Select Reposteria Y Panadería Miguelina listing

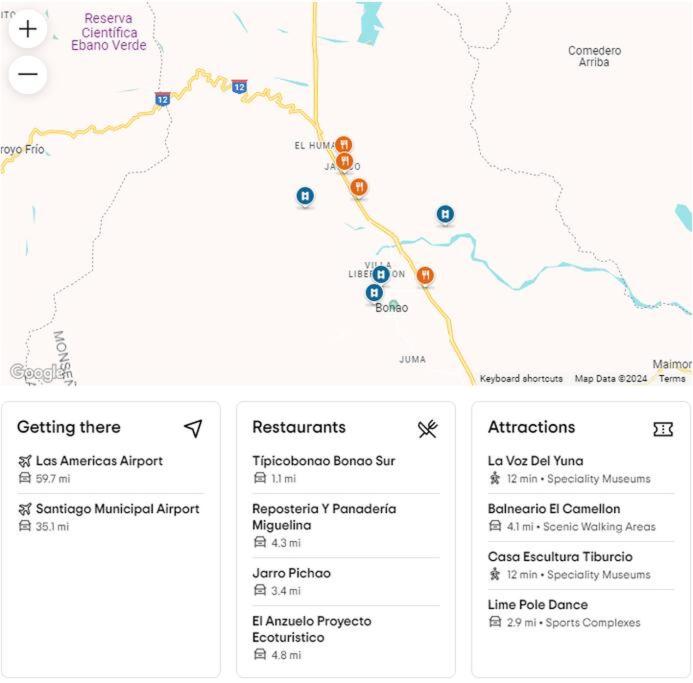(324, 517)
